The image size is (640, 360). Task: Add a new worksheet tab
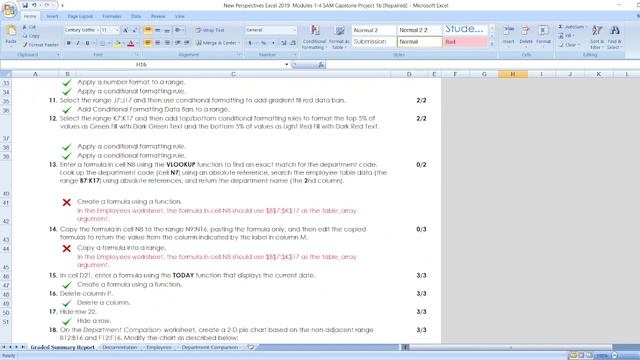click(x=251, y=347)
